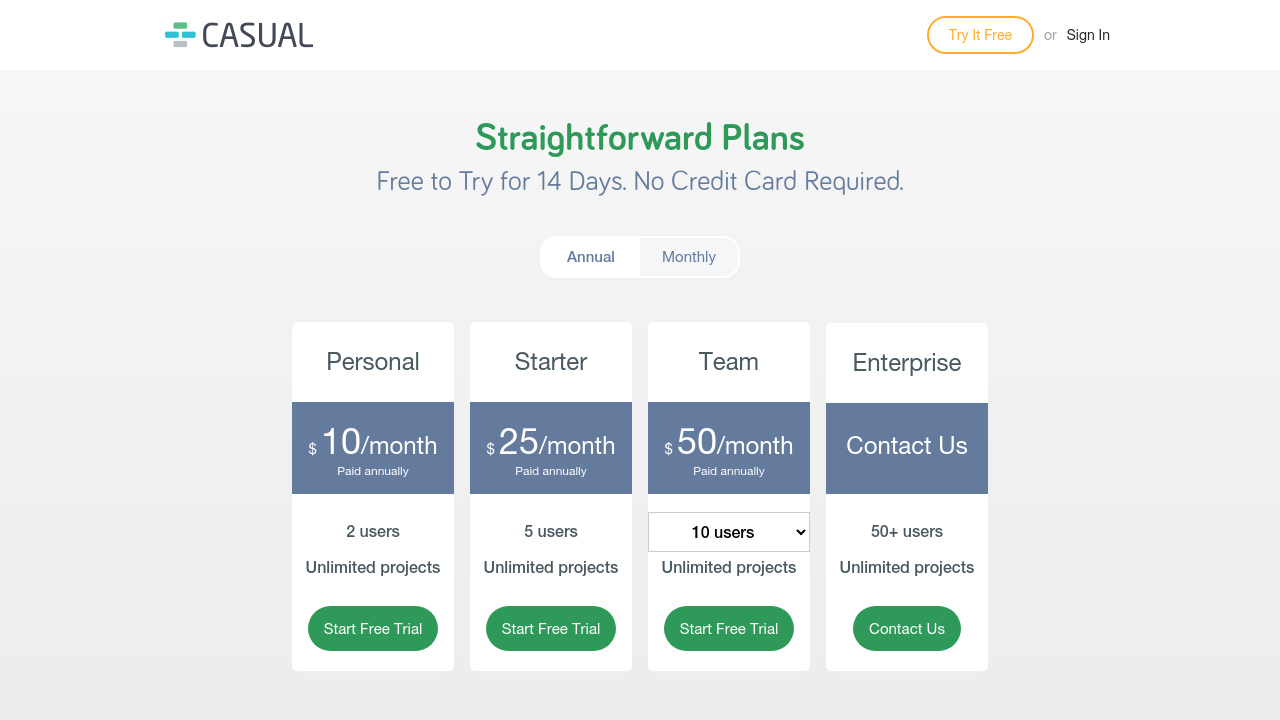The width and height of the screenshot is (1280, 720).
Task: Click the Team plan heading
Action: click(x=729, y=362)
